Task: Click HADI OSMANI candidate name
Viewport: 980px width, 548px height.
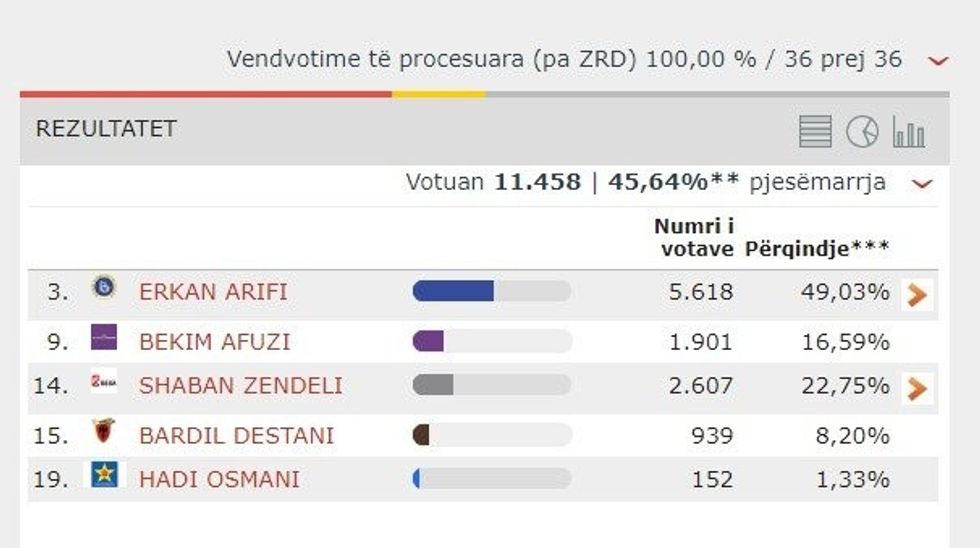Action: tap(219, 480)
